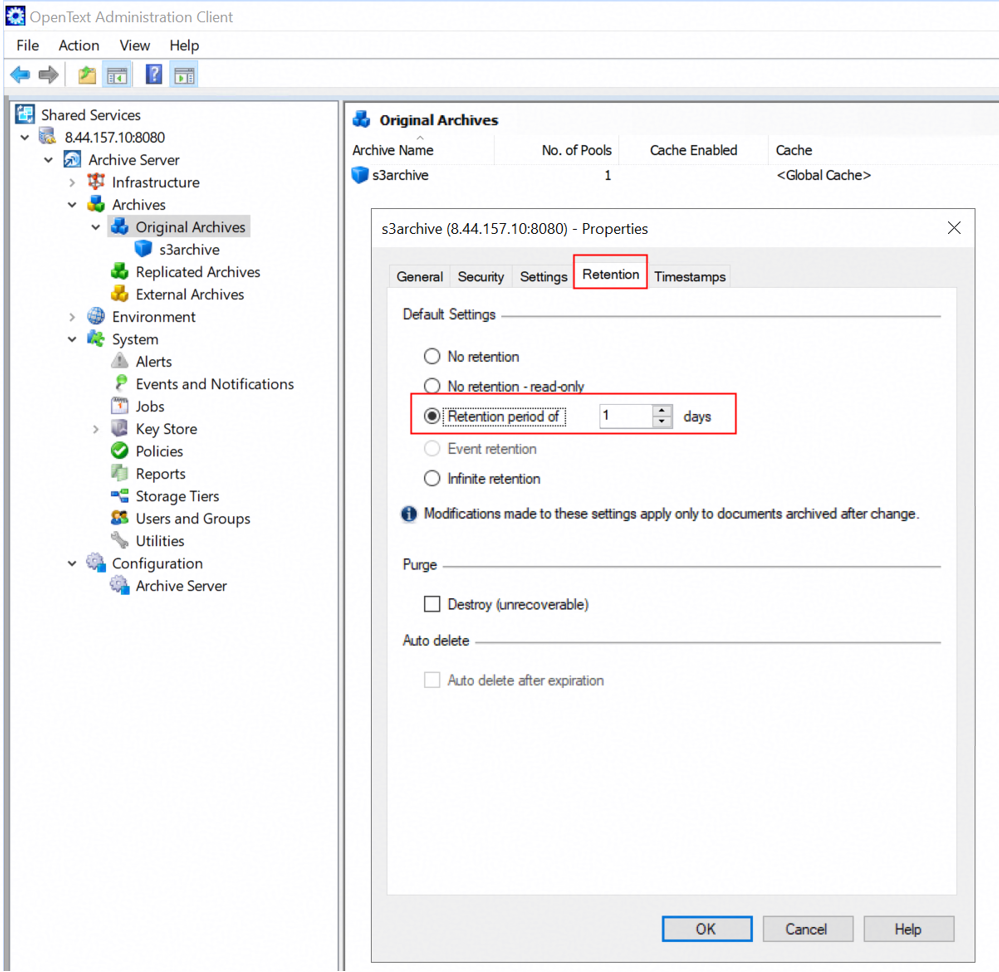
Task: Click <Global Cache> cell for s3archive
Action: pyautogui.click(x=823, y=175)
